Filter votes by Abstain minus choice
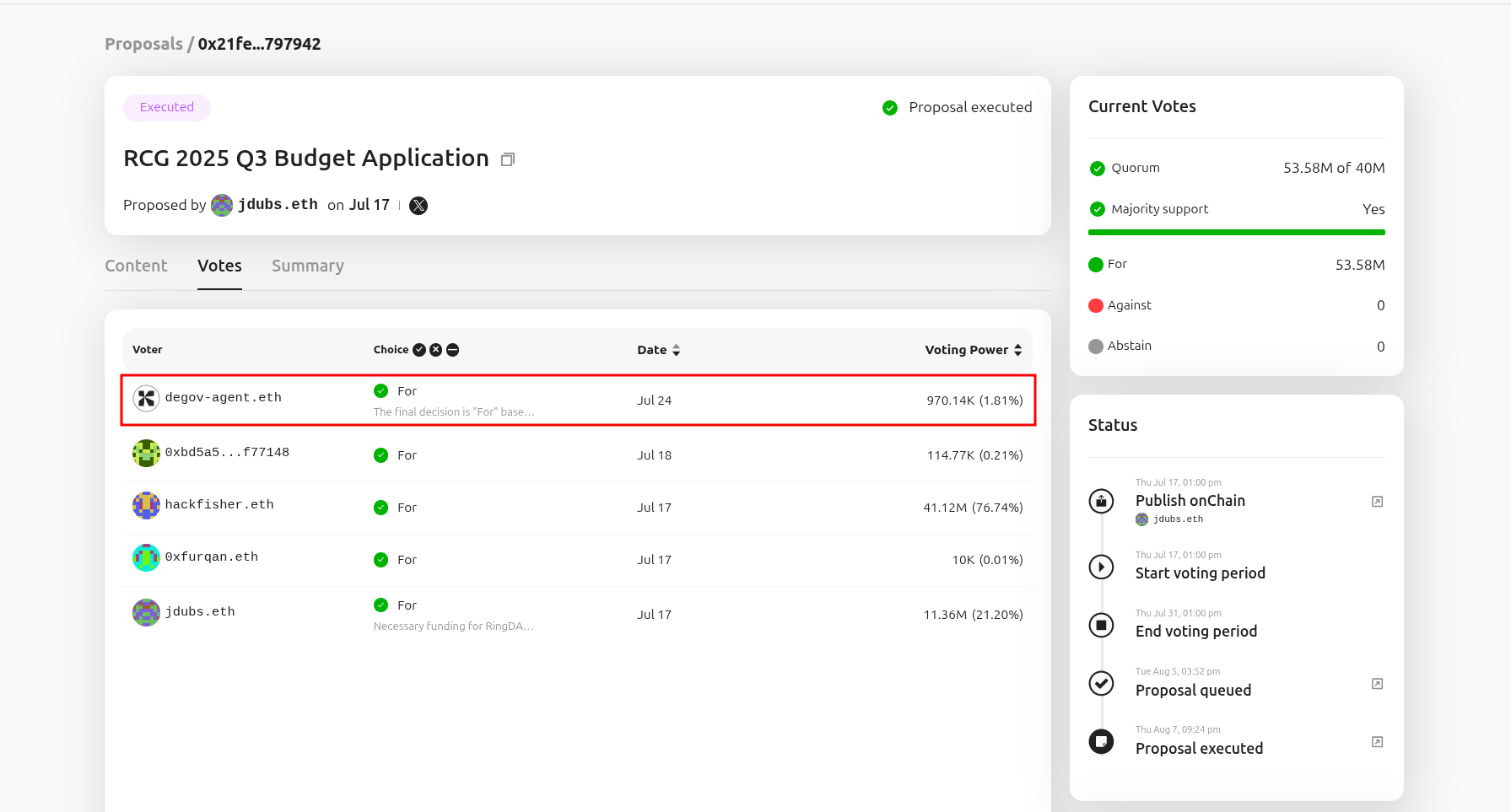This screenshot has width=1511, height=812. point(453,350)
